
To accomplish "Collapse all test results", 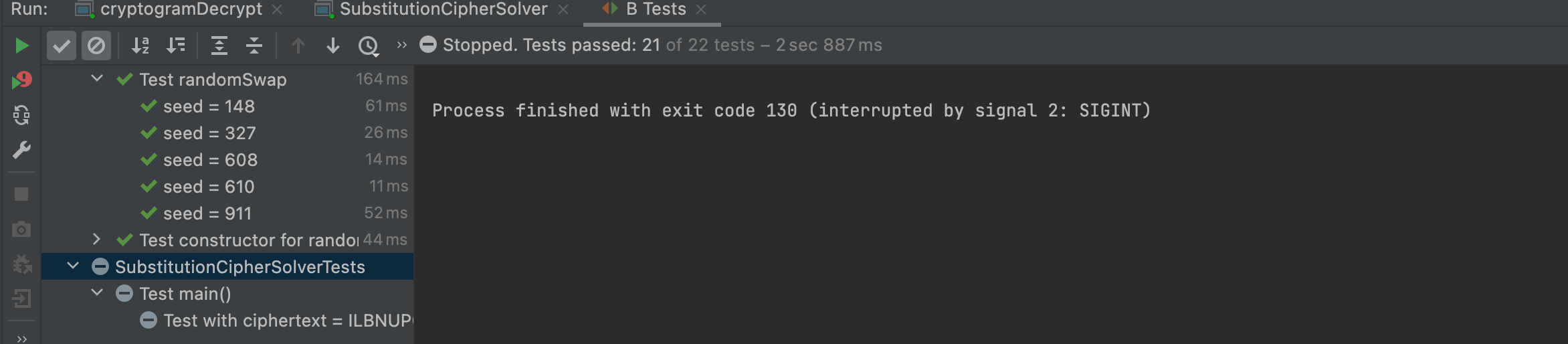I will click(254, 46).
